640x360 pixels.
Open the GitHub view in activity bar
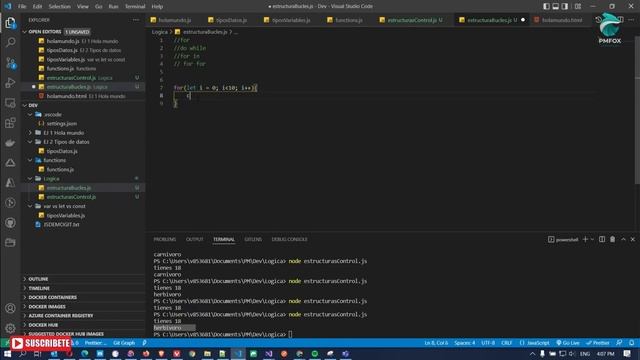click(x=10, y=223)
